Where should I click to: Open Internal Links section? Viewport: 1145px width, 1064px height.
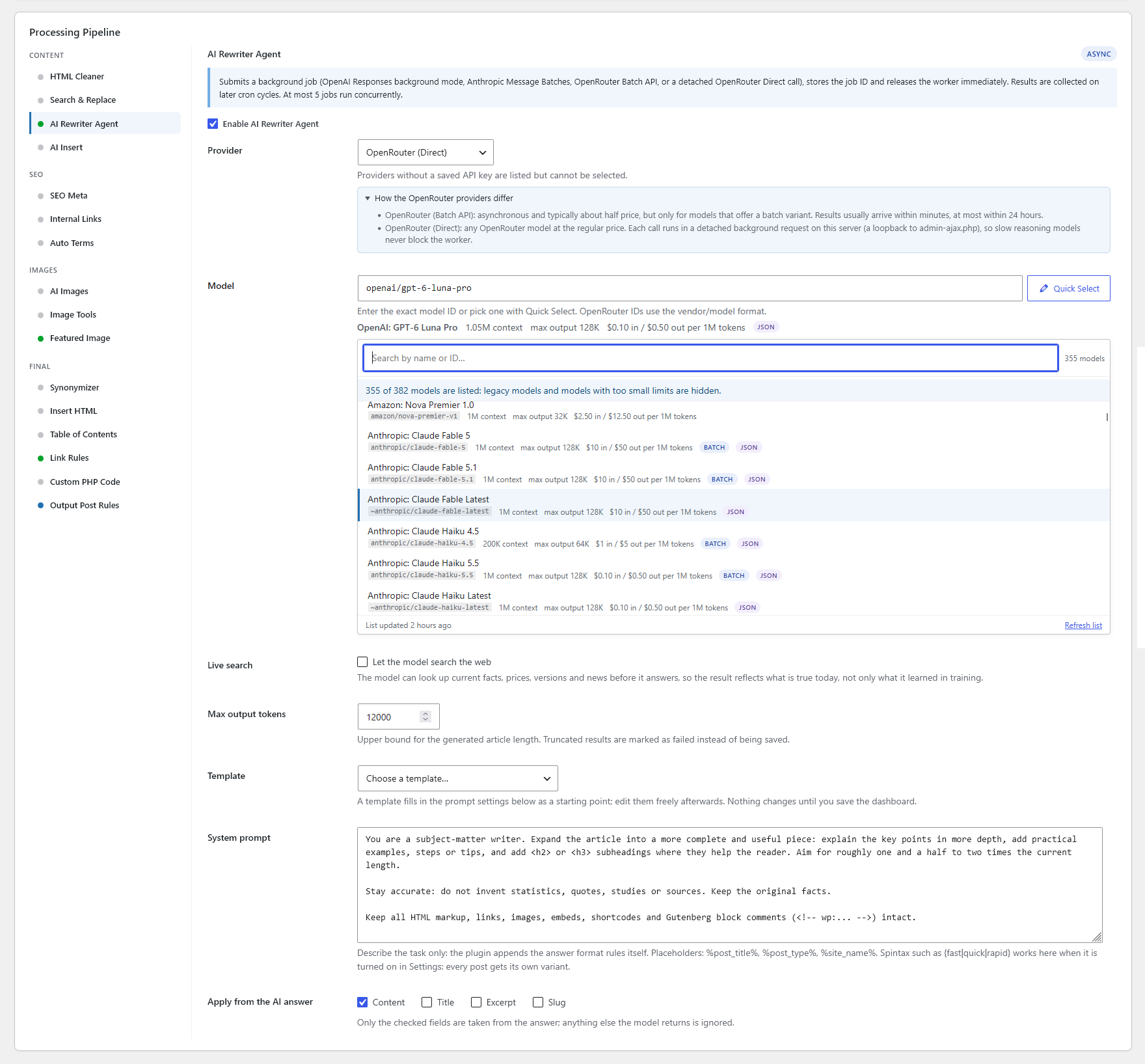pyautogui.click(x=105, y=219)
